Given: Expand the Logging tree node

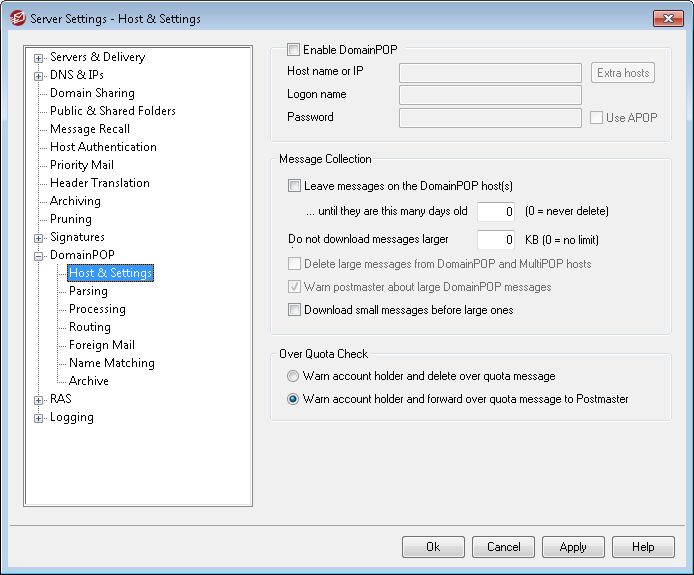Looking at the screenshot, I should 39,419.
